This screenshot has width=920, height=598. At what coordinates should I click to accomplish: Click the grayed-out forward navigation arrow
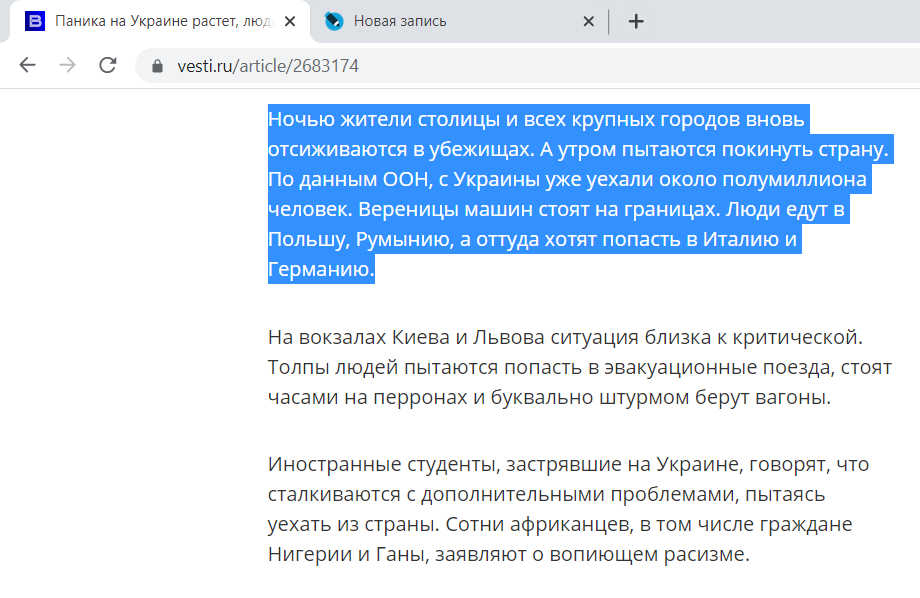[66, 63]
